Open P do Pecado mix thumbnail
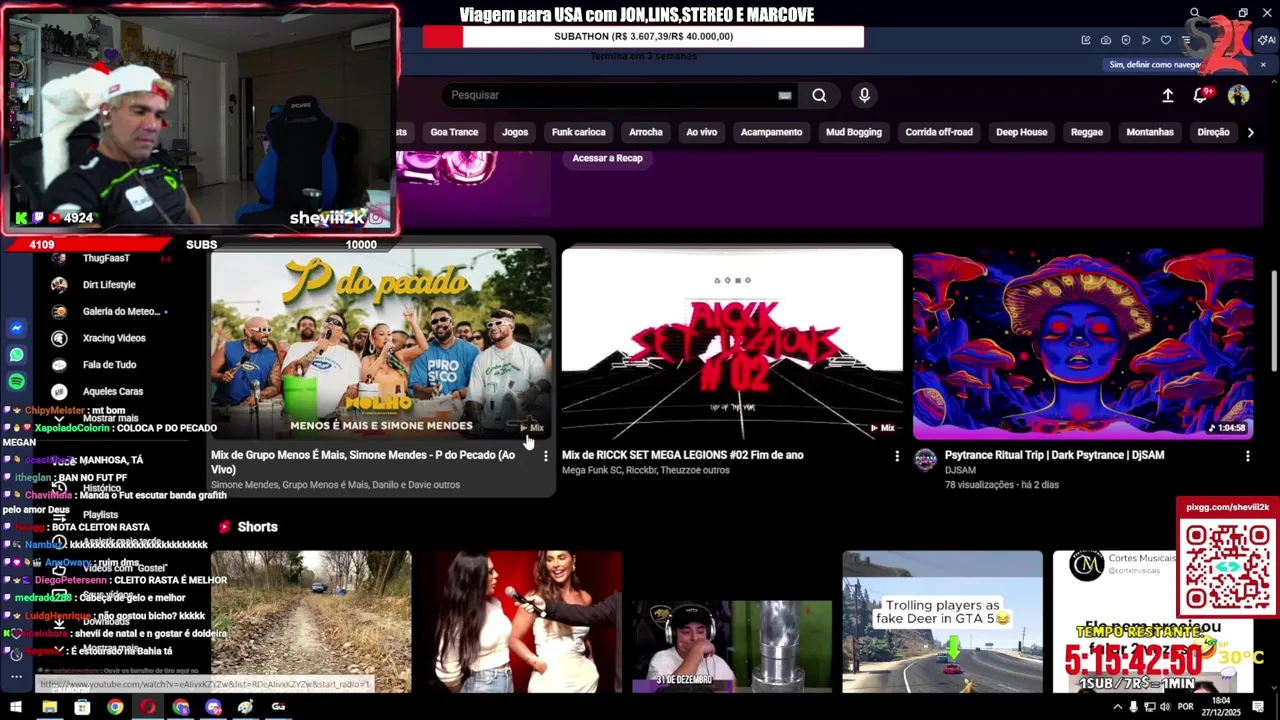The image size is (1280, 720). tap(381, 343)
